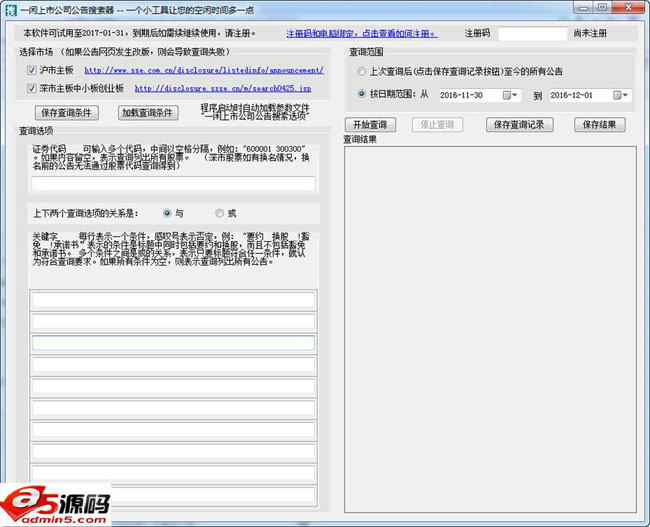Image resolution: width=650 pixels, height=527 pixels.
Task: Open the sse.com.cn announcement link
Action: 204,70
